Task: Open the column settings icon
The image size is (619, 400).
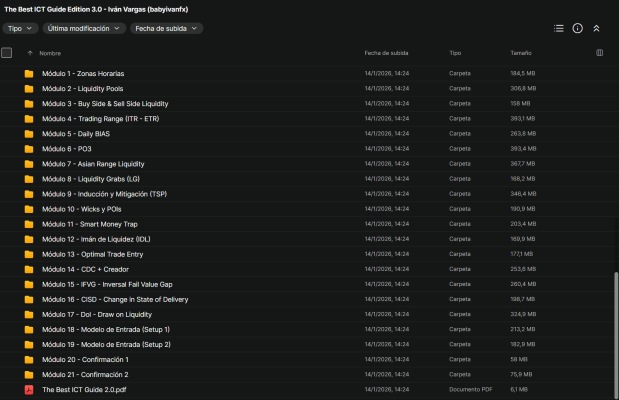Action: (x=599, y=52)
